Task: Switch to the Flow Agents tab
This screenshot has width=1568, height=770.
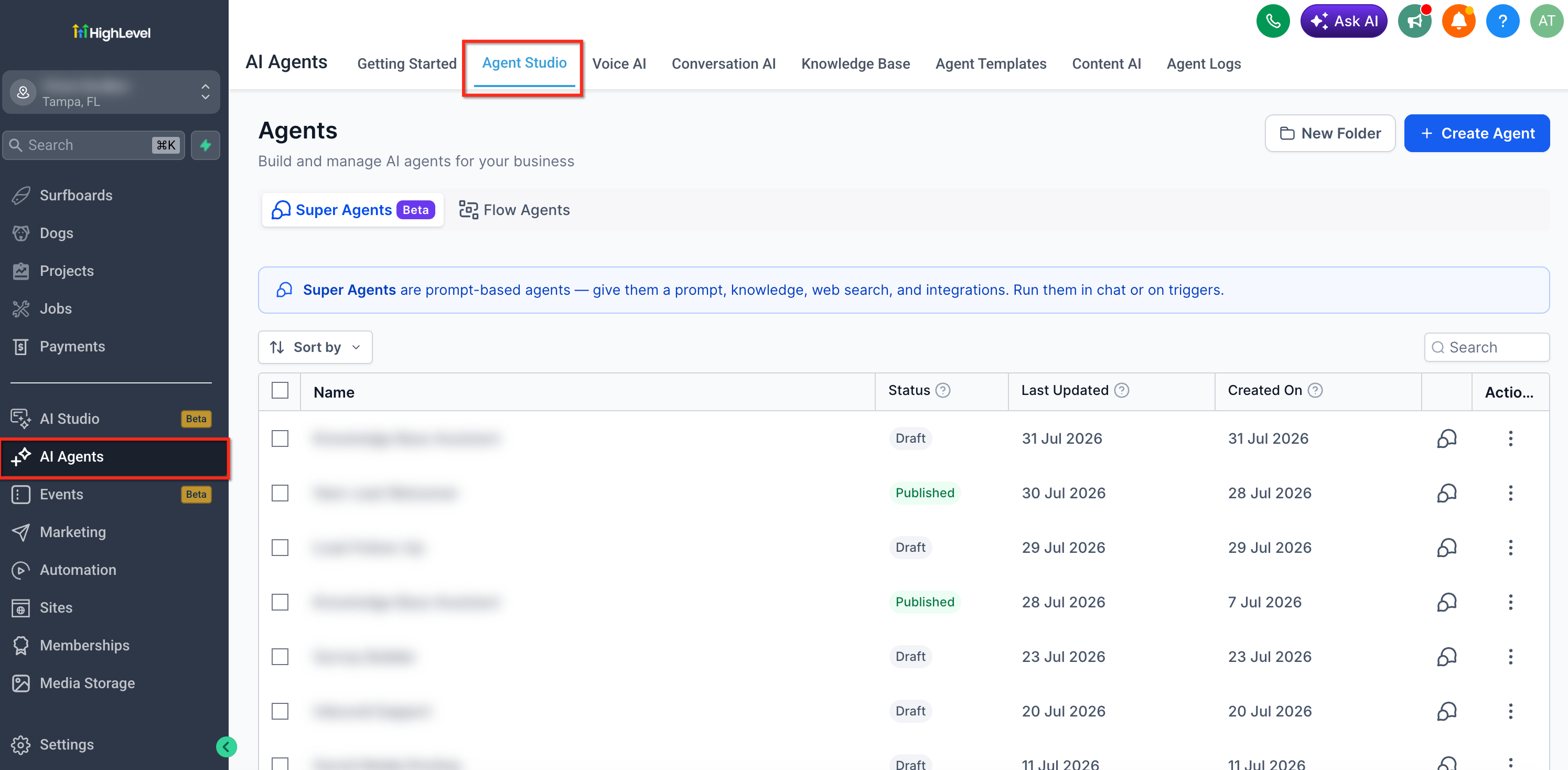Action: click(514, 210)
